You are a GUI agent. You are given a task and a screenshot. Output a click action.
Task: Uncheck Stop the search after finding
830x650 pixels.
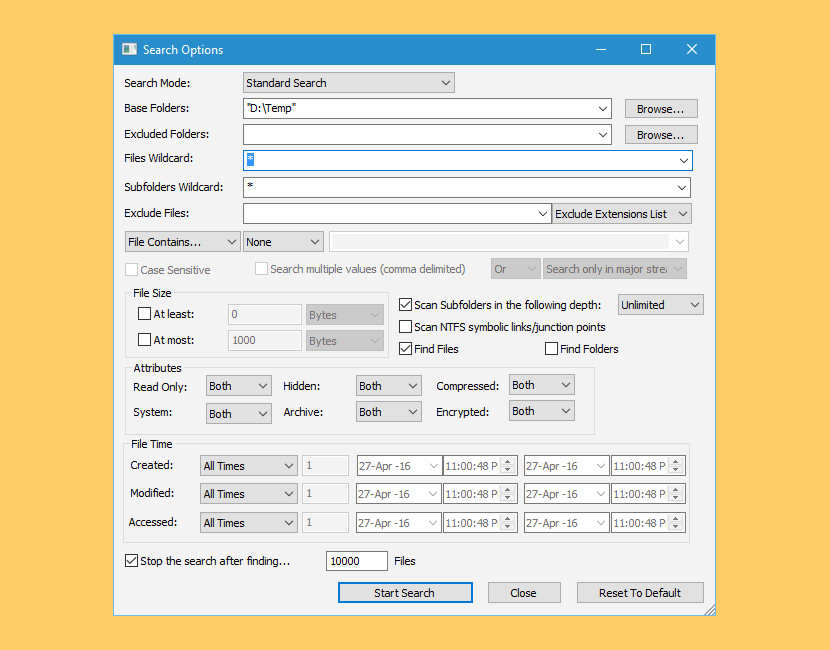click(x=131, y=560)
